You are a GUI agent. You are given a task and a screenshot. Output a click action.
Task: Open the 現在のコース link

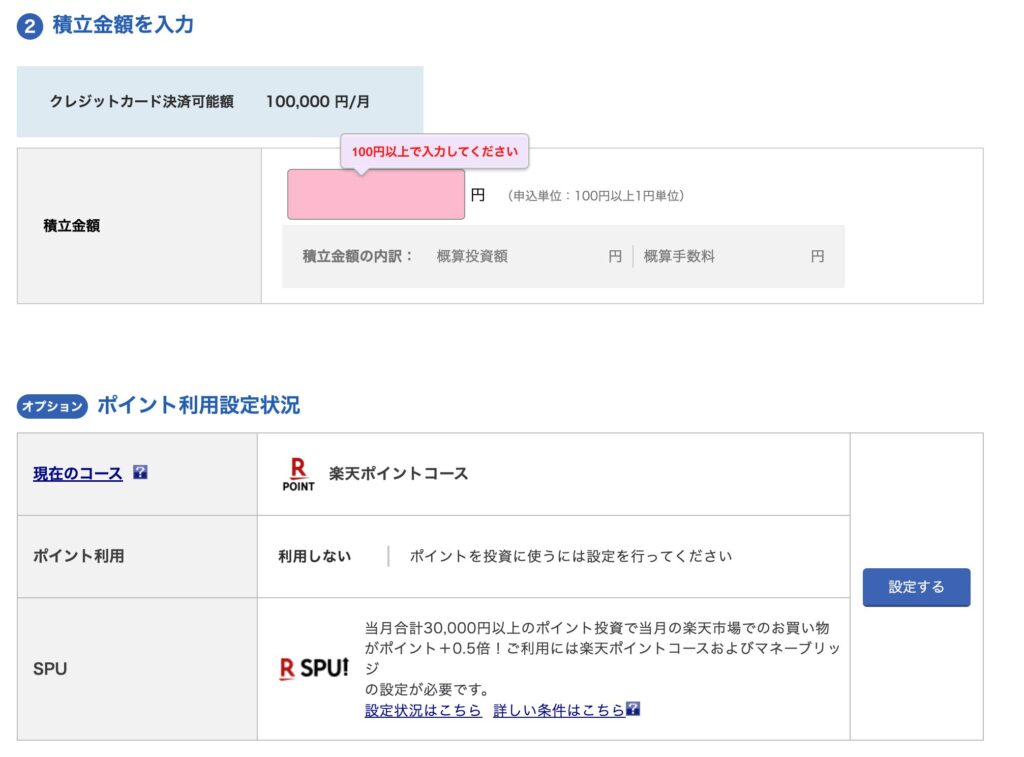(x=78, y=474)
